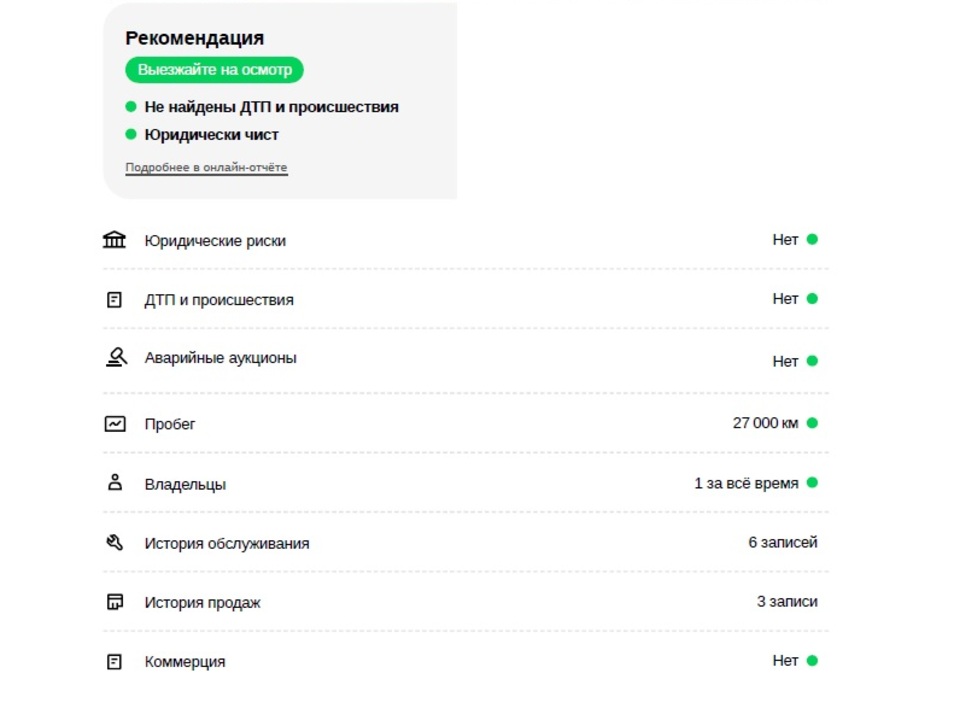960x720 pixels.
Task: Open the История продаж row label
Action: tap(202, 602)
